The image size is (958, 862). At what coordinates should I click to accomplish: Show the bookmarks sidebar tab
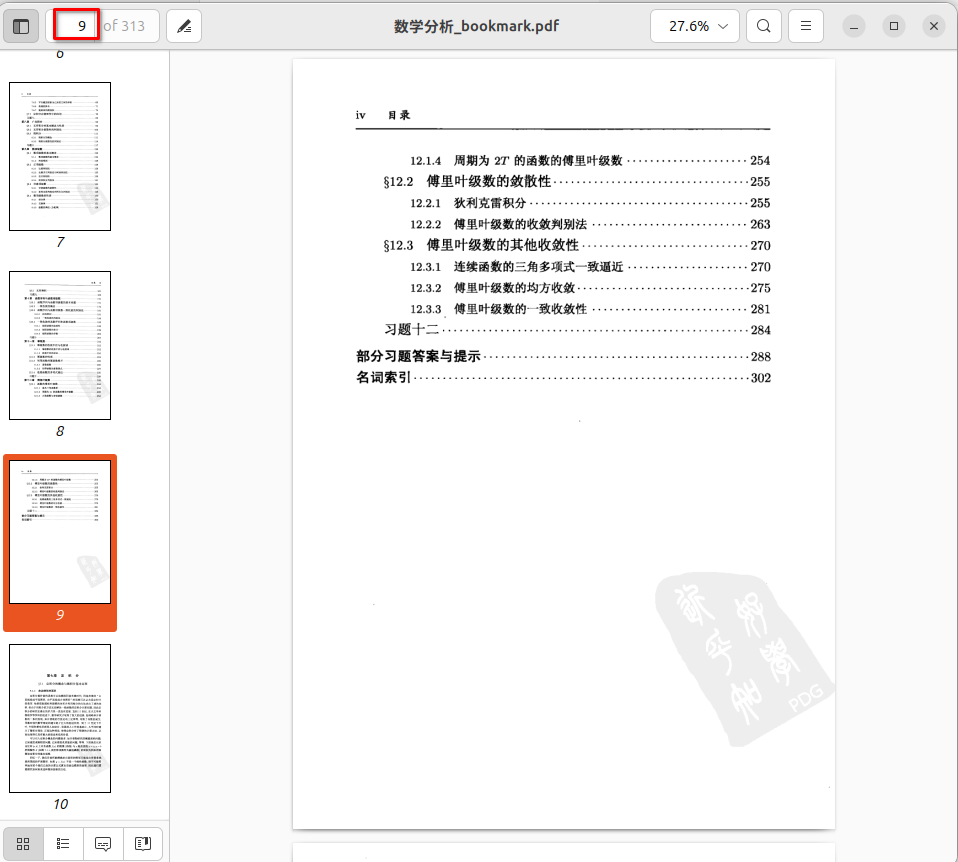[142, 843]
